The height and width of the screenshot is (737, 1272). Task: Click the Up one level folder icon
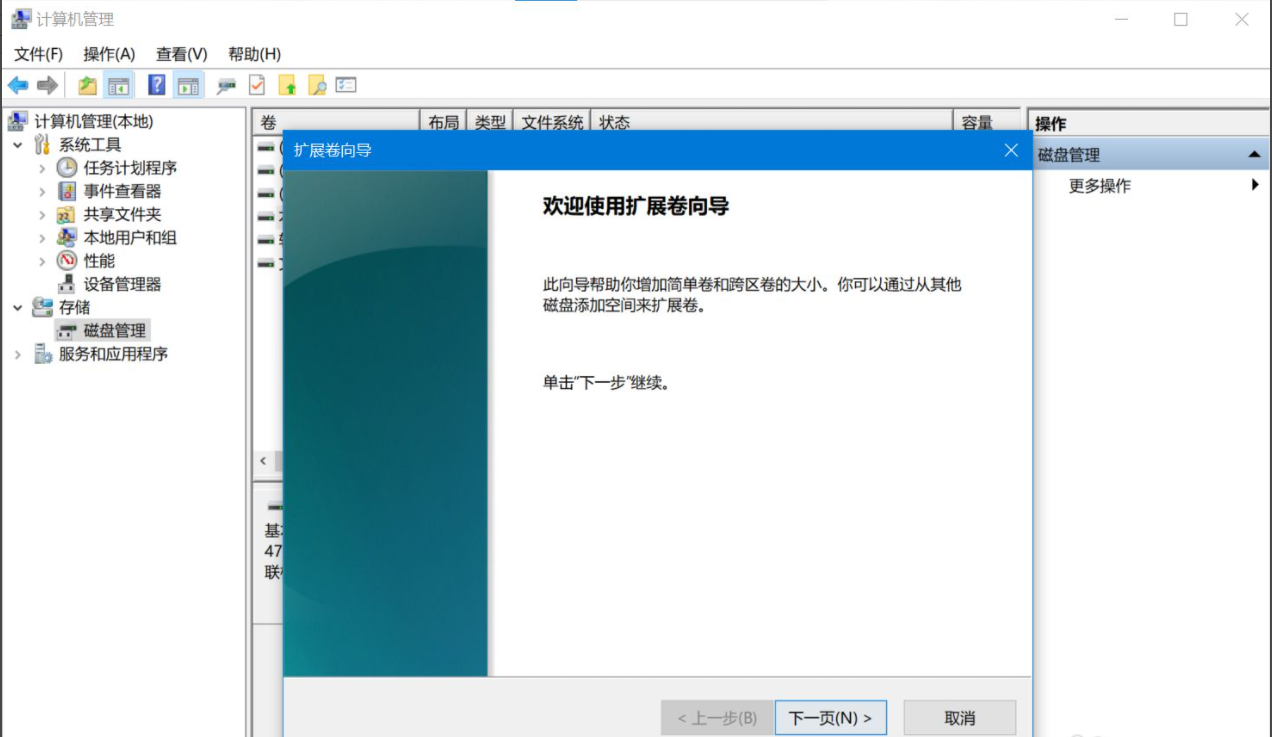88,86
